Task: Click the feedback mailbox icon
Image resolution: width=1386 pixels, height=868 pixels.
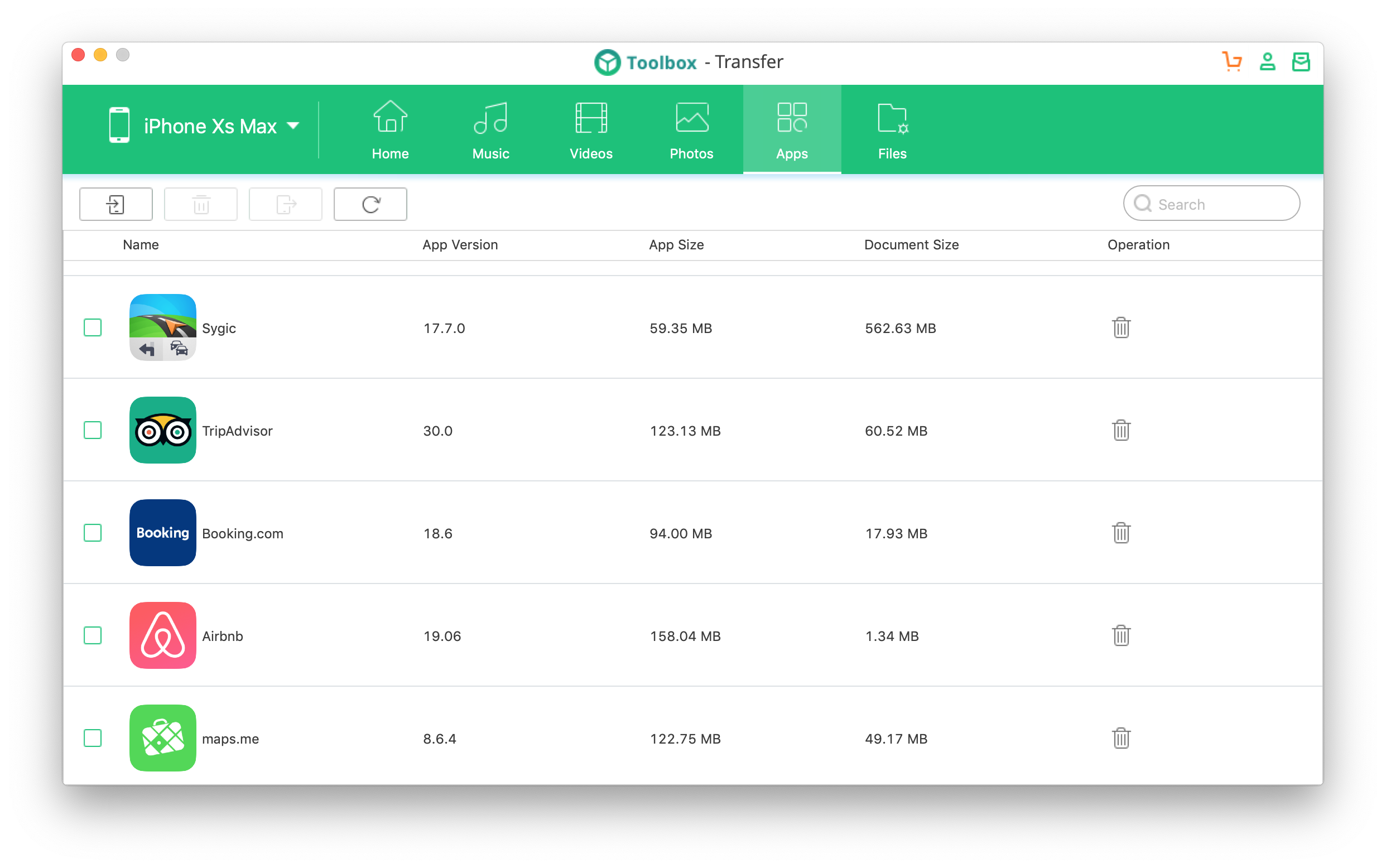Action: (1301, 61)
